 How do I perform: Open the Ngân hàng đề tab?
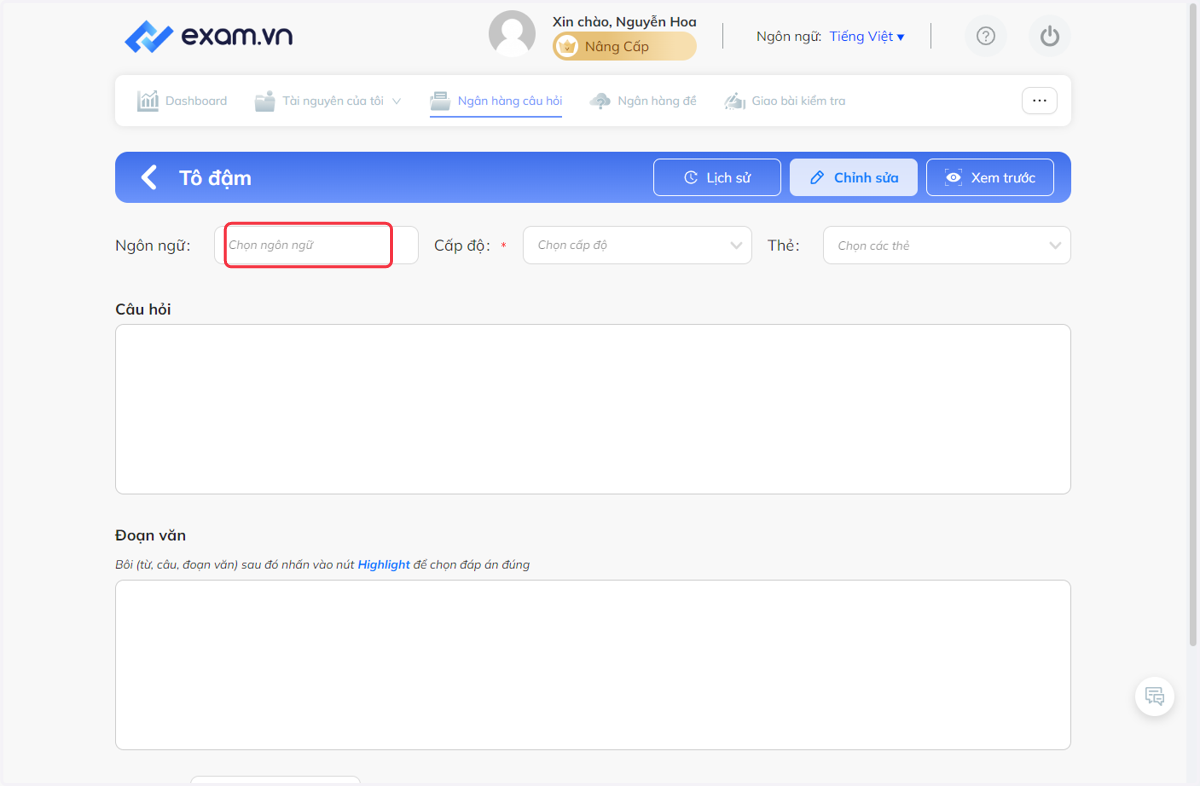pyautogui.click(x=643, y=101)
